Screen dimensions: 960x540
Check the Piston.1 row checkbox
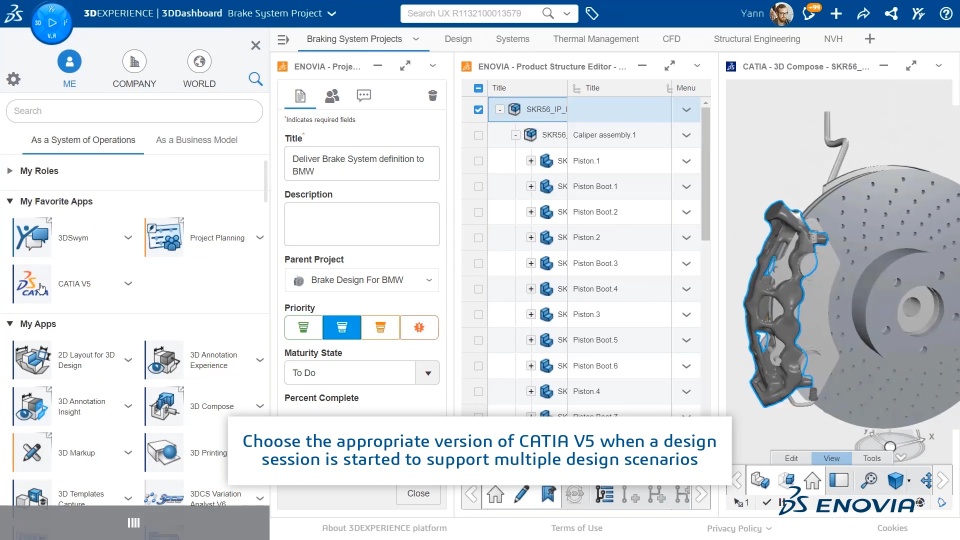[478, 161]
